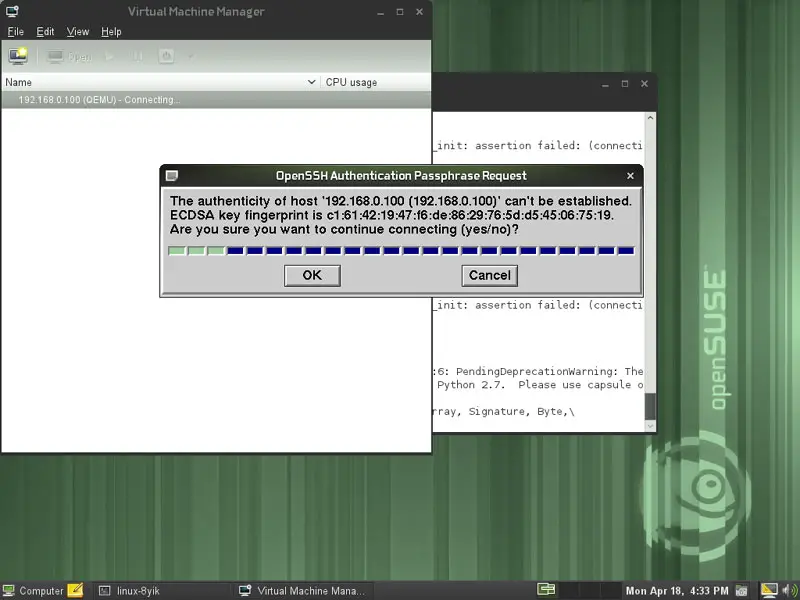
Task: Close the OpenSSH Authentication Passphrase dialog
Action: (630, 176)
